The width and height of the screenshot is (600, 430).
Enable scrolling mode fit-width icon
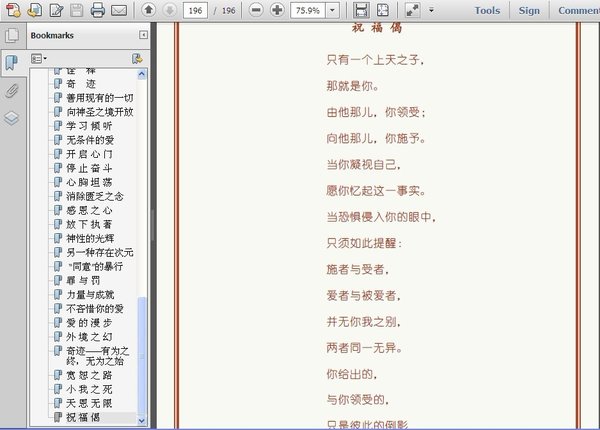point(361,10)
